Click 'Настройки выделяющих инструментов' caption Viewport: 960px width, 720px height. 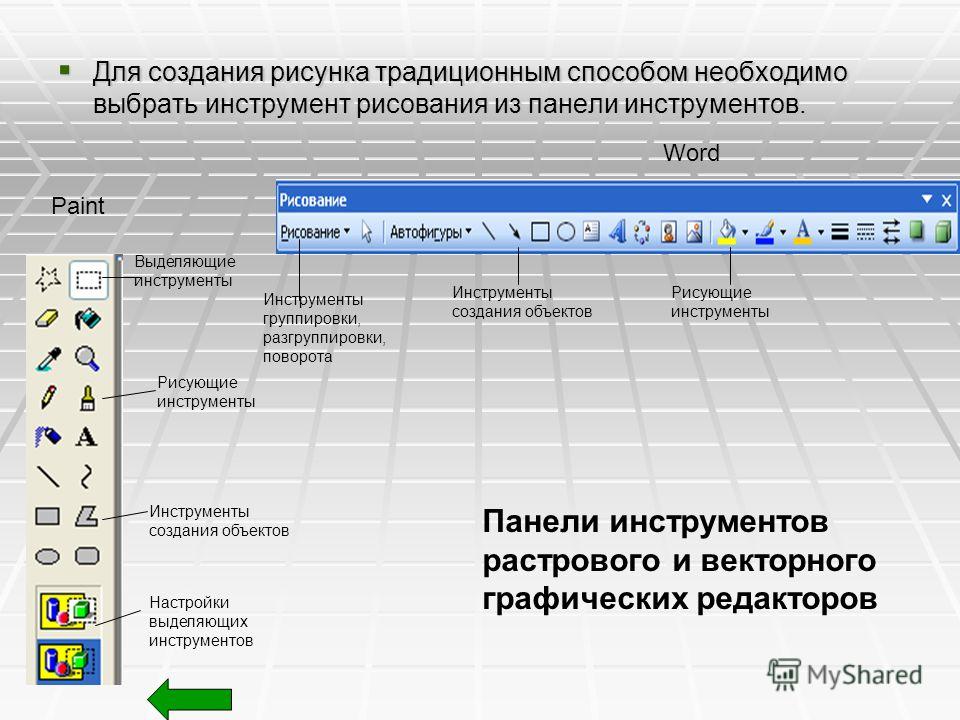click(x=201, y=621)
